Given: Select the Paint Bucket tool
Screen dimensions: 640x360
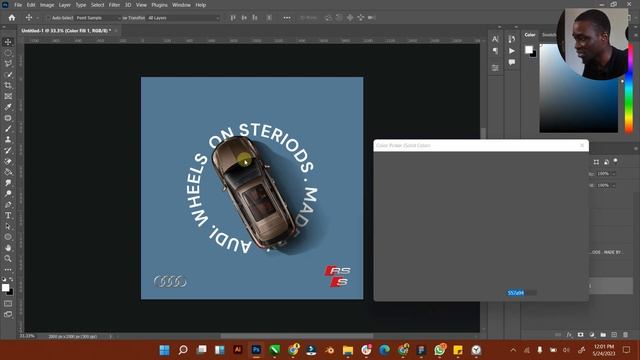Looking at the screenshot, I should coord(8,172).
